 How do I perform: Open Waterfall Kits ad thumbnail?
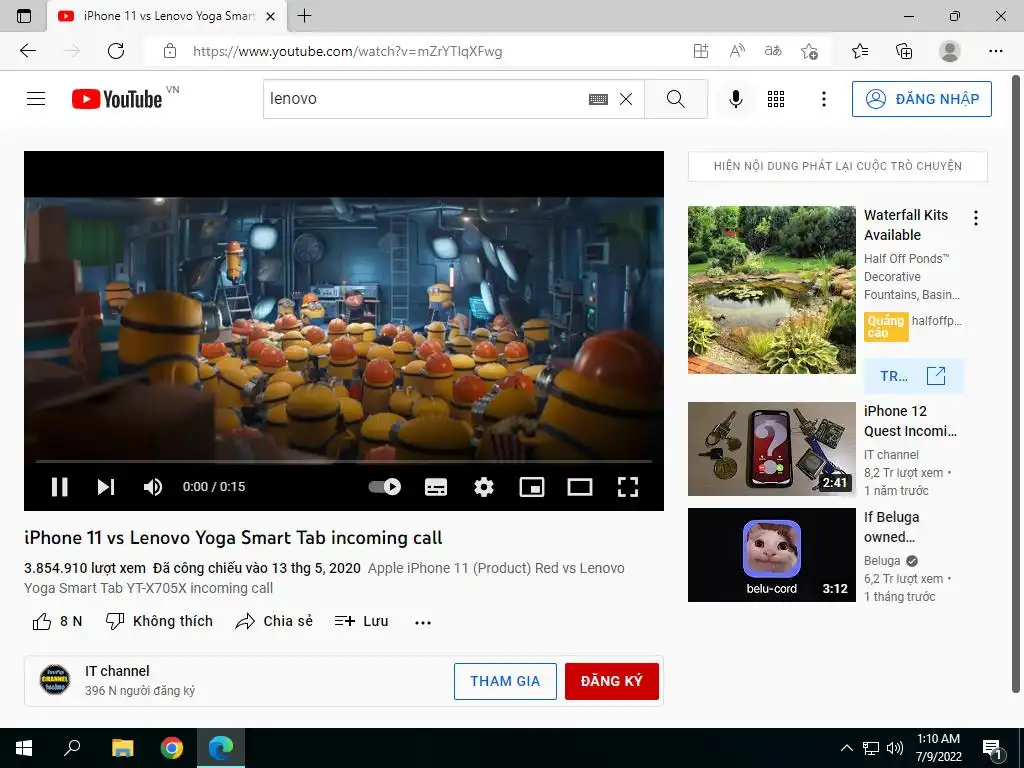[x=771, y=290]
